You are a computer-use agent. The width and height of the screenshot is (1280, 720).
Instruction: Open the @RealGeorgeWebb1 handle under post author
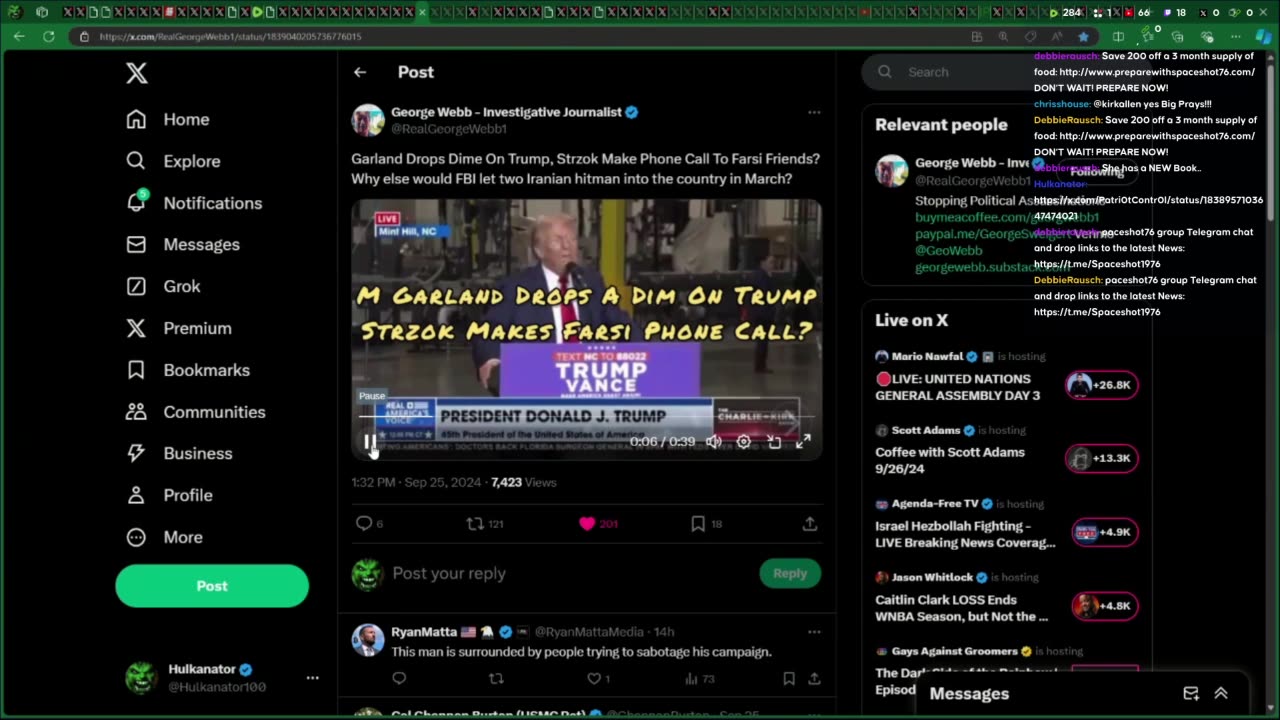click(x=449, y=129)
